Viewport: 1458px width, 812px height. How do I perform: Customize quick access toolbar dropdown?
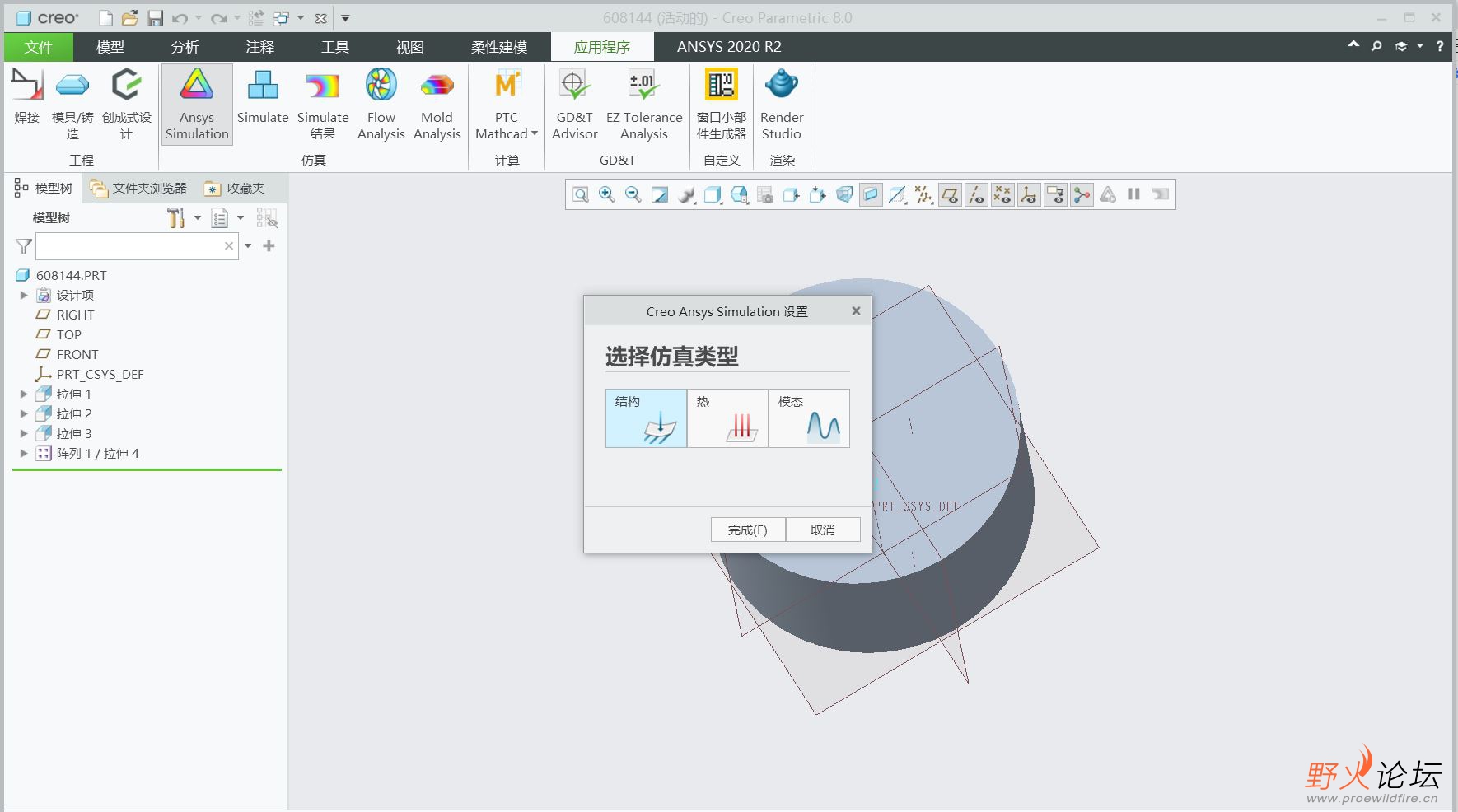[x=346, y=18]
